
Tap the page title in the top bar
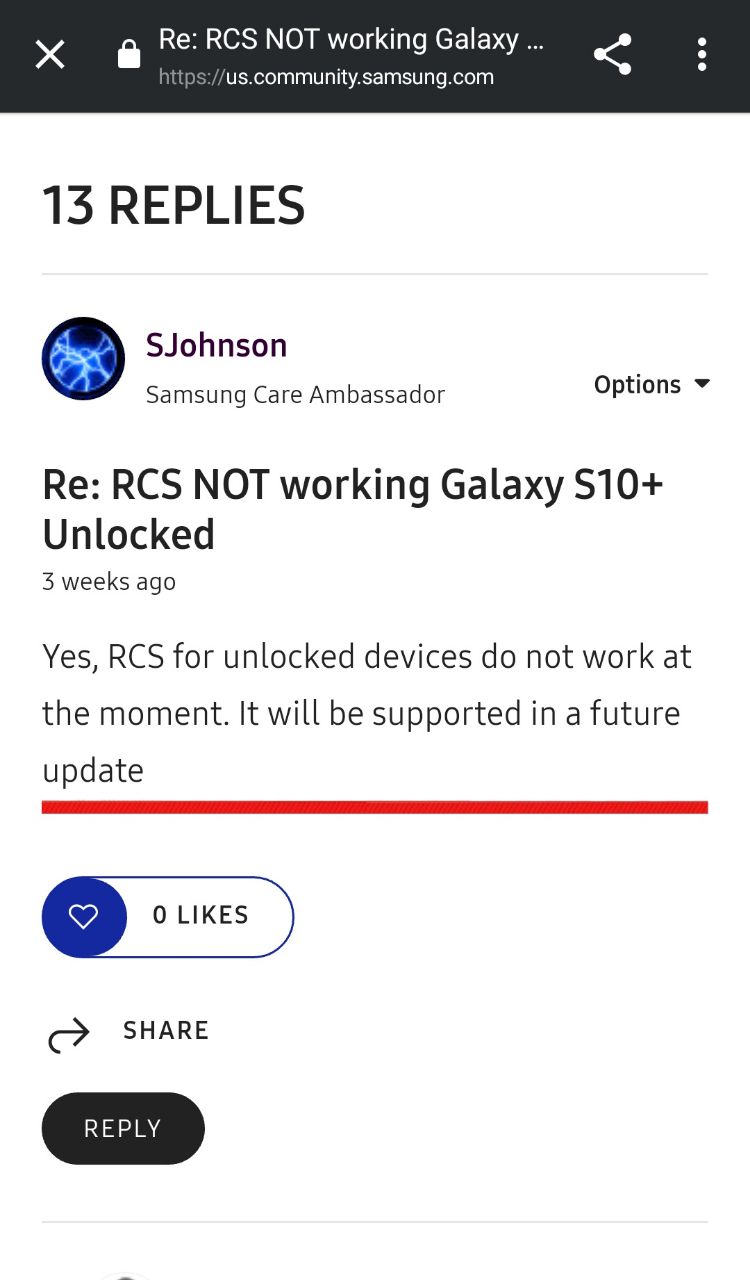click(x=350, y=41)
